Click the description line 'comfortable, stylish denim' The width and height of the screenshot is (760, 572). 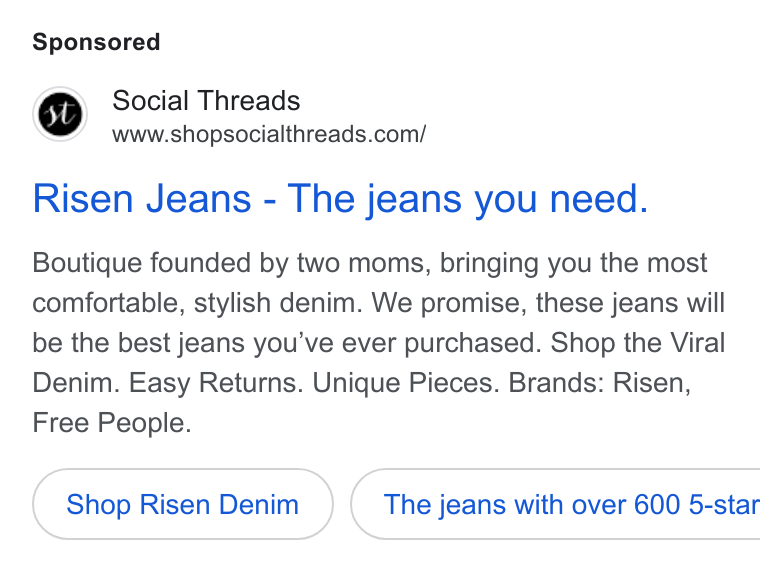197,303
